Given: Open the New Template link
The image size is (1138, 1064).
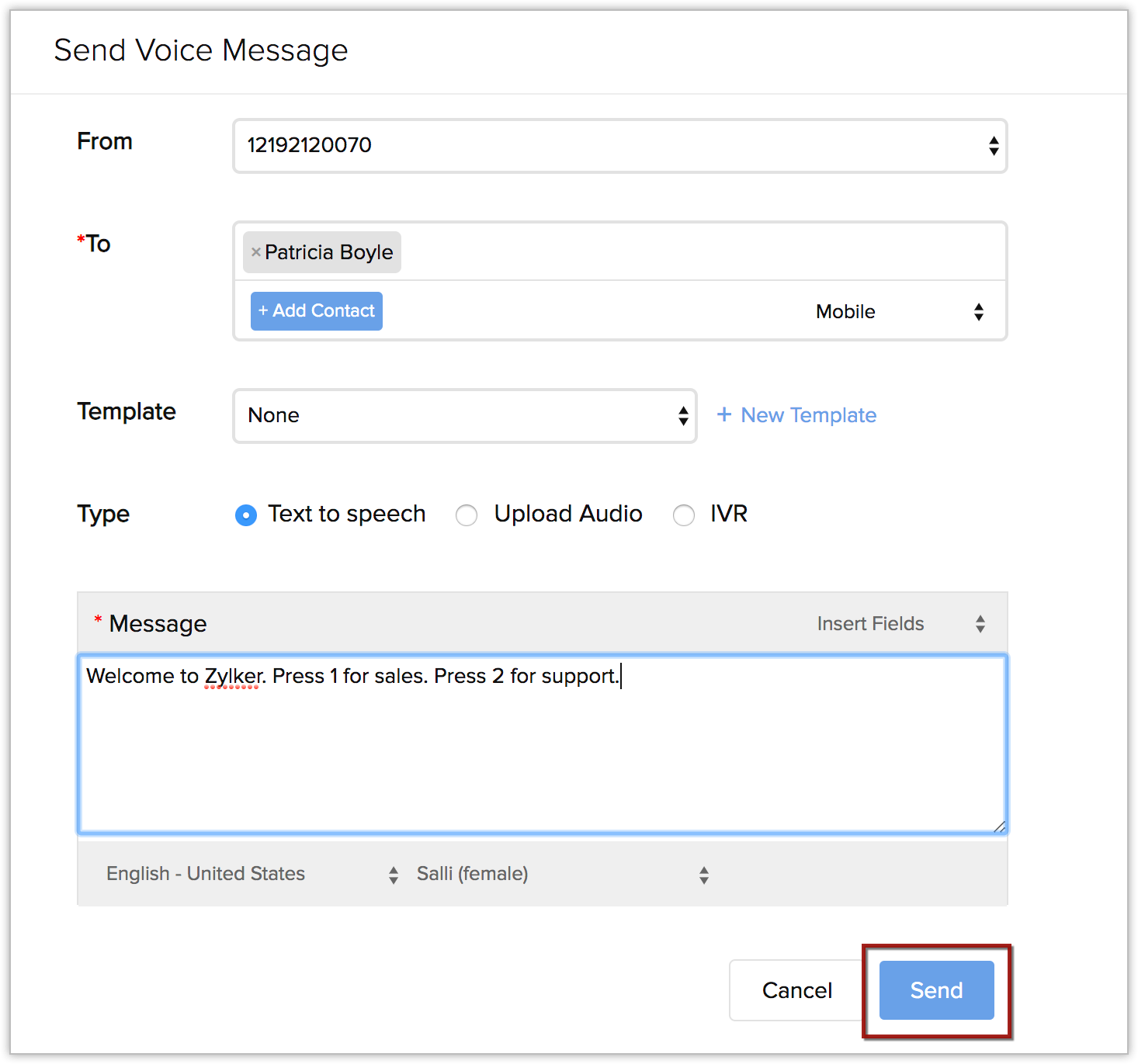Looking at the screenshot, I should pyautogui.click(x=808, y=415).
